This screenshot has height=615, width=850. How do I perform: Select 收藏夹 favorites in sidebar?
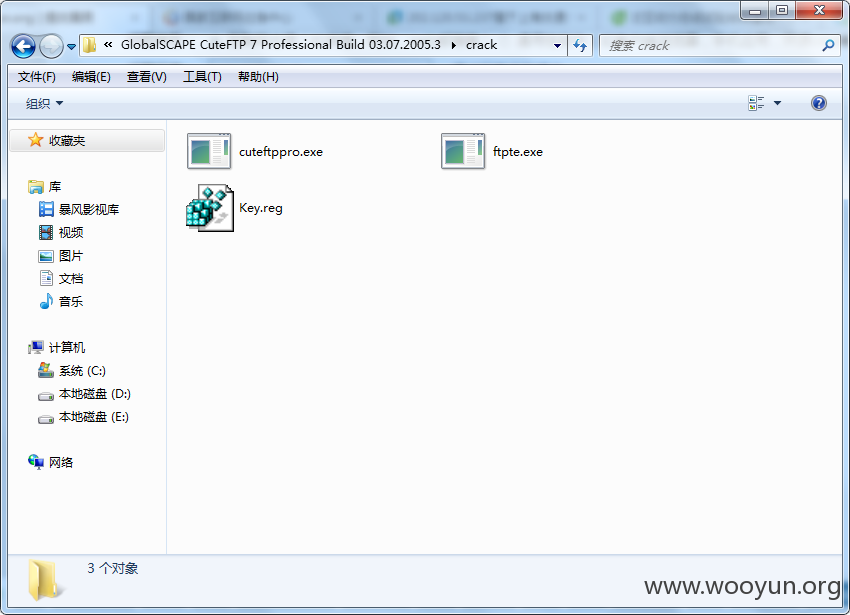(87, 140)
